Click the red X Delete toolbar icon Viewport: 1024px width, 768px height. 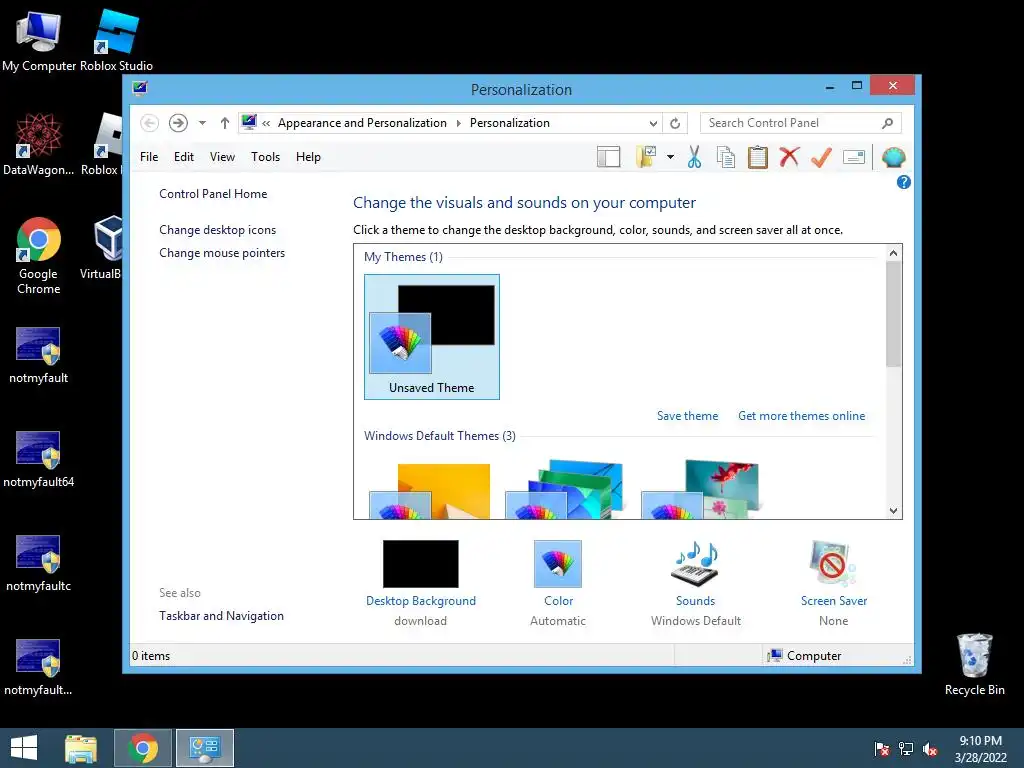pyautogui.click(x=789, y=157)
